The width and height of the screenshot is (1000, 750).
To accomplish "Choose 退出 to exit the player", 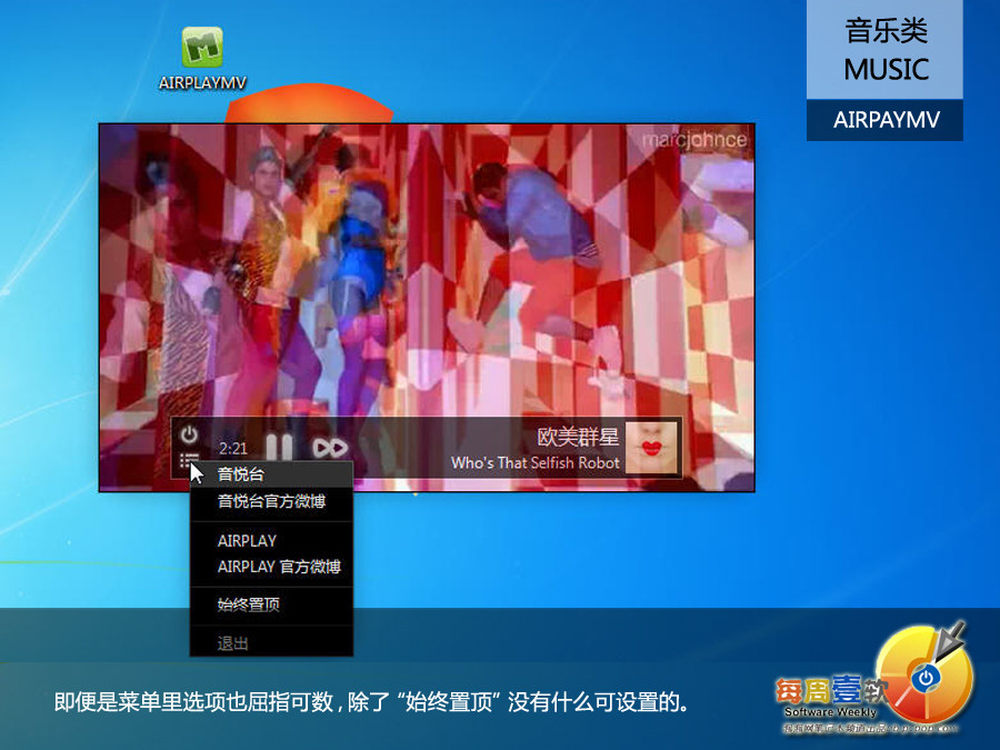I will pyautogui.click(x=272, y=643).
